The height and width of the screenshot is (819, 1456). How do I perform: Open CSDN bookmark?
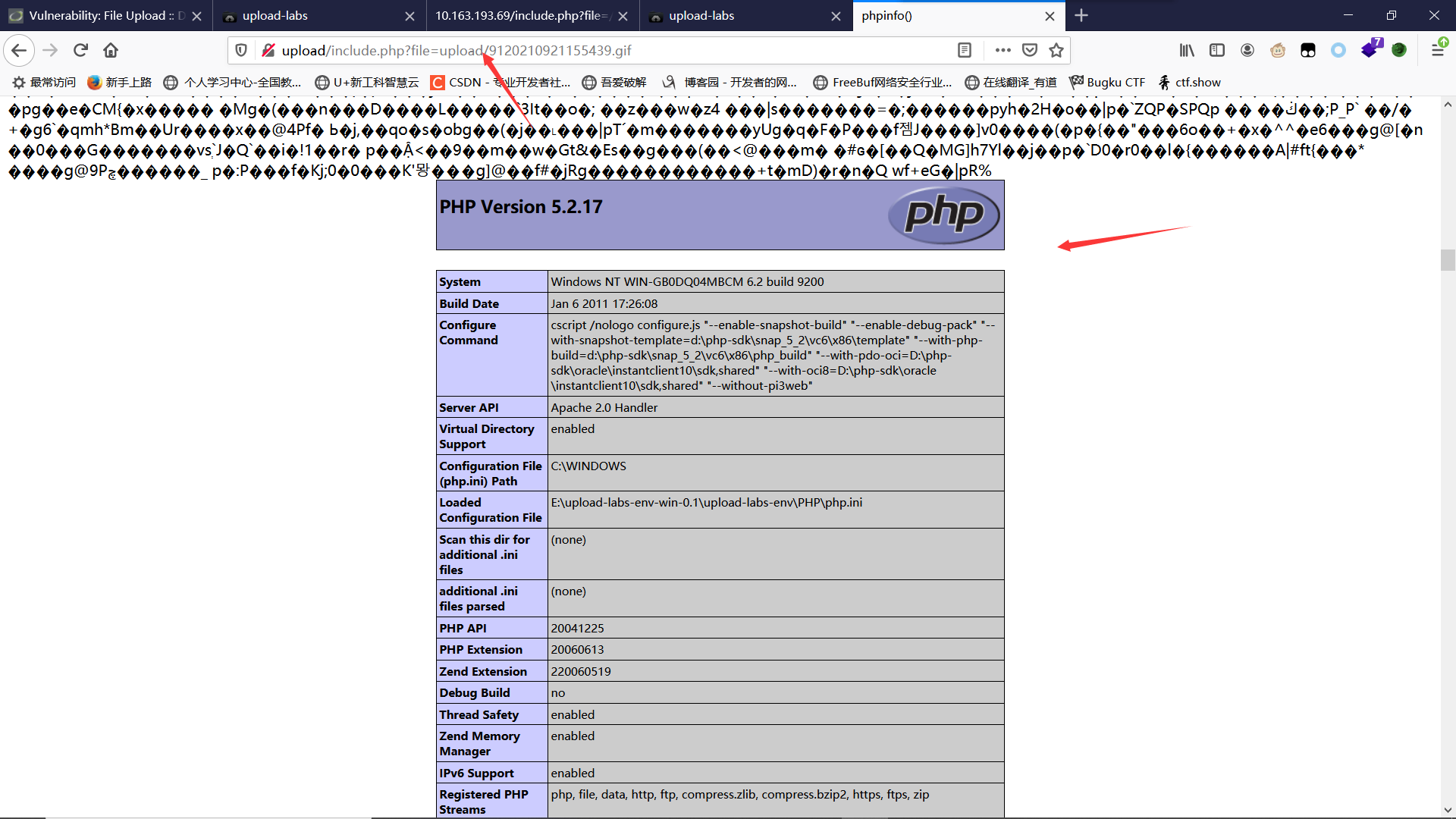tap(500, 82)
